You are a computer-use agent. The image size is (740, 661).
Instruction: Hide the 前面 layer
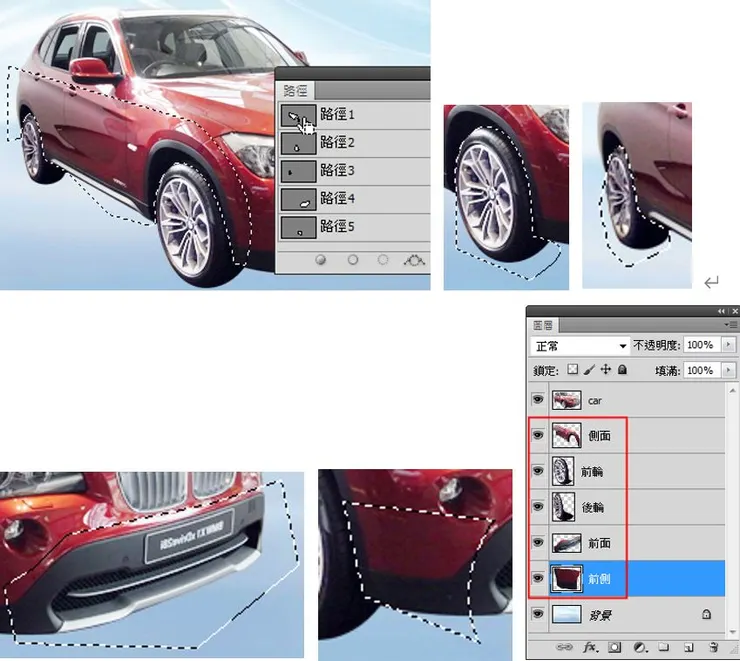pyautogui.click(x=538, y=542)
